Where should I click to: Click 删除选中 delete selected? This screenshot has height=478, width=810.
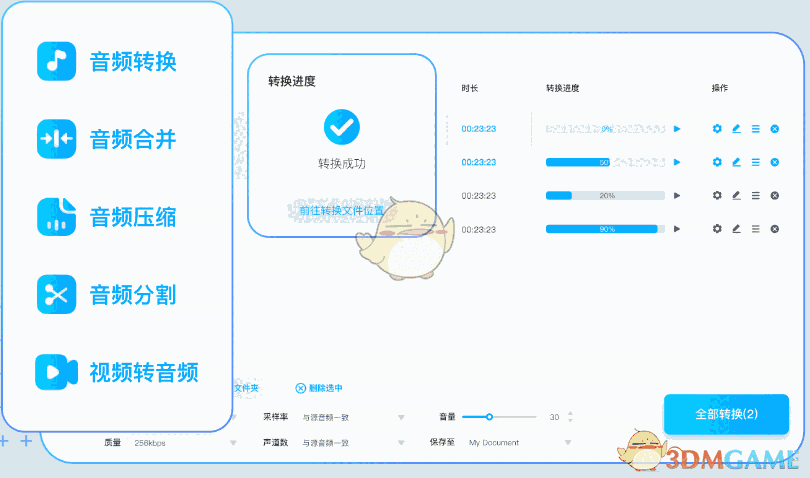319,388
